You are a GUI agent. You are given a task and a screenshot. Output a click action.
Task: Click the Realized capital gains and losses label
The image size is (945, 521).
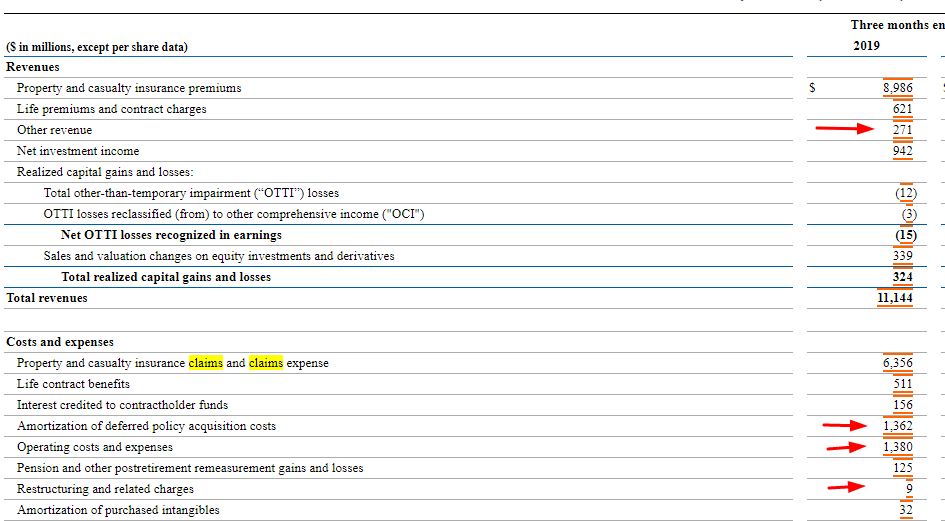[x=105, y=172]
